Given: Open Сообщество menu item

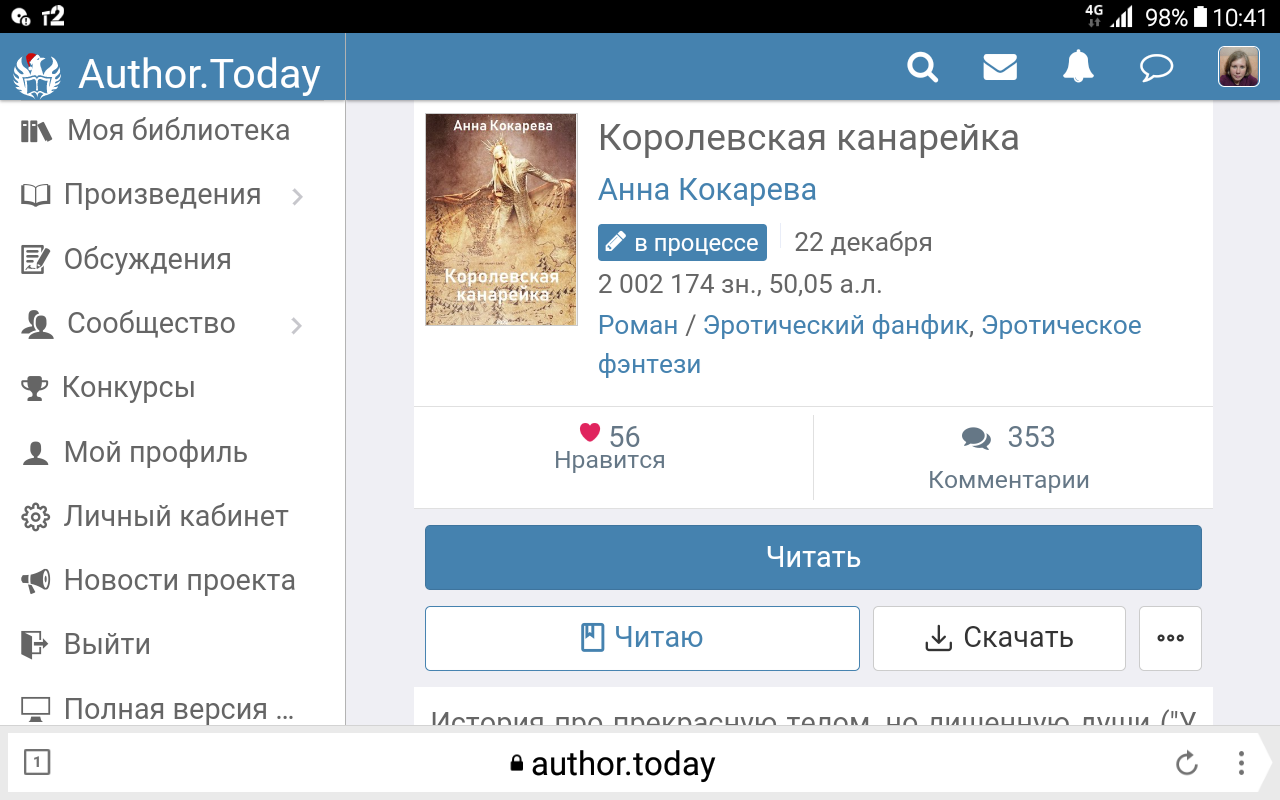Looking at the screenshot, I should 151,323.
